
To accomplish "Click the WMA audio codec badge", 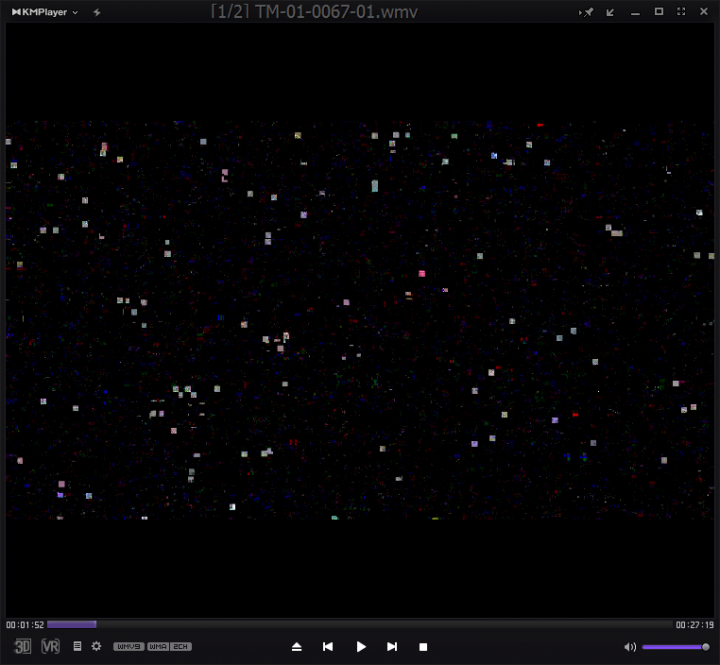I will 158,647.
